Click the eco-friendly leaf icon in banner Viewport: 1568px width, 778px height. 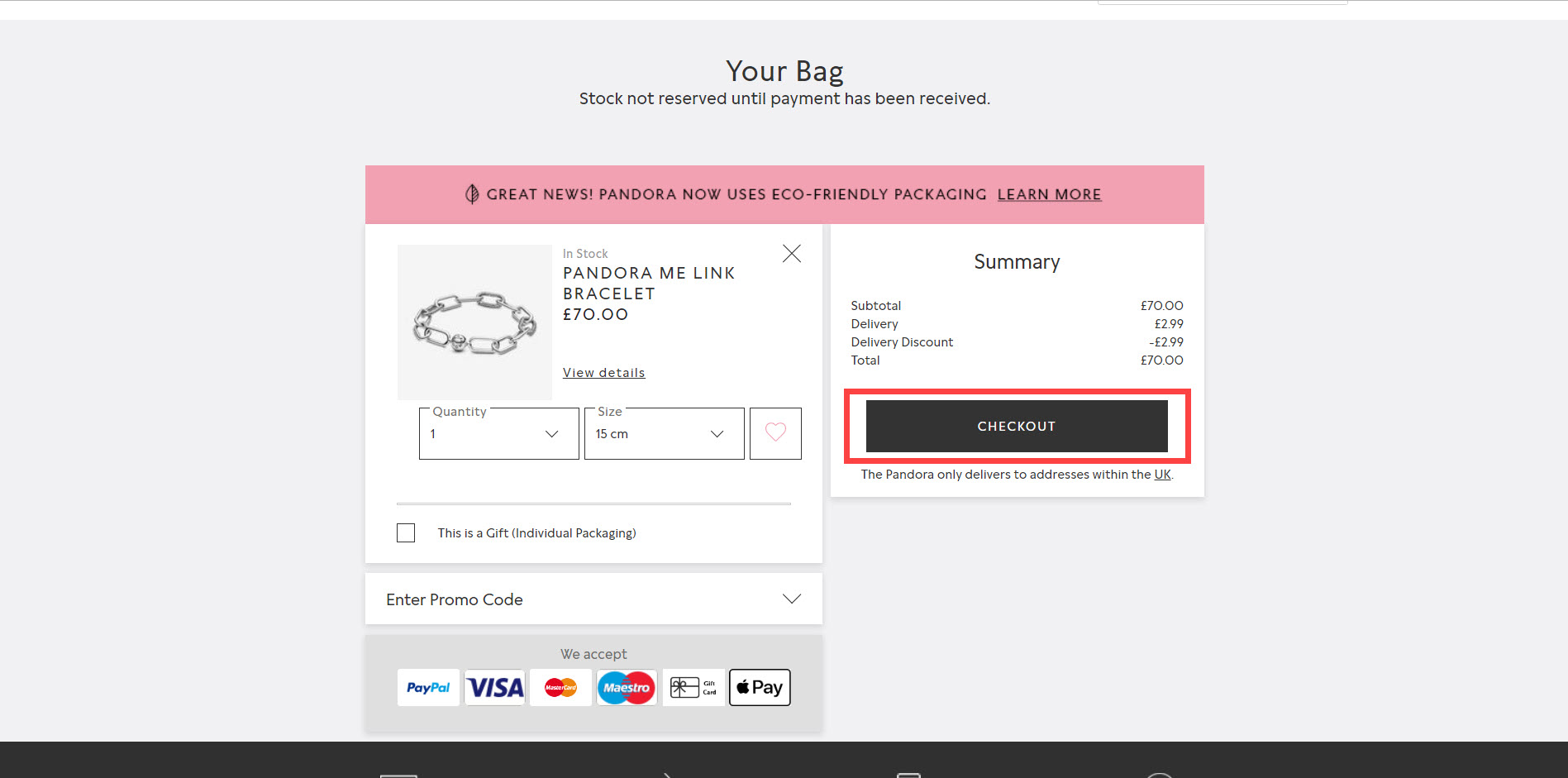(x=472, y=194)
